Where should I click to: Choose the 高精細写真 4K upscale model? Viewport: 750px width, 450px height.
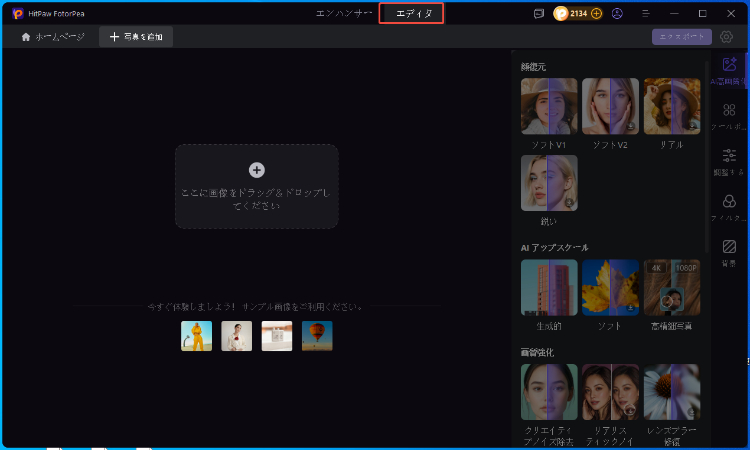[672, 287]
